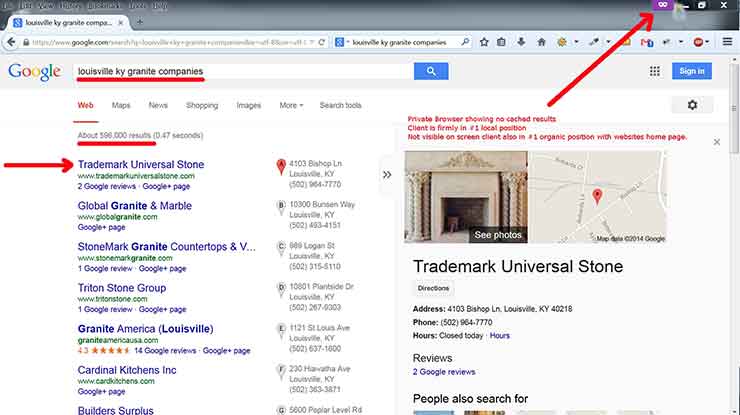Open the Builders Surplus result
The image size is (740, 415).
tap(116, 410)
